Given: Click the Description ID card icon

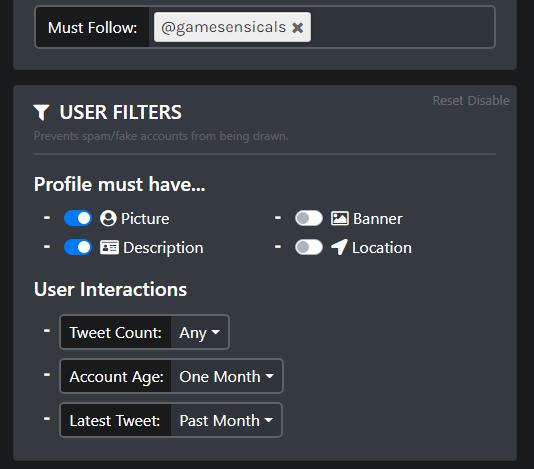Looking at the screenshot, I should 109,247.
